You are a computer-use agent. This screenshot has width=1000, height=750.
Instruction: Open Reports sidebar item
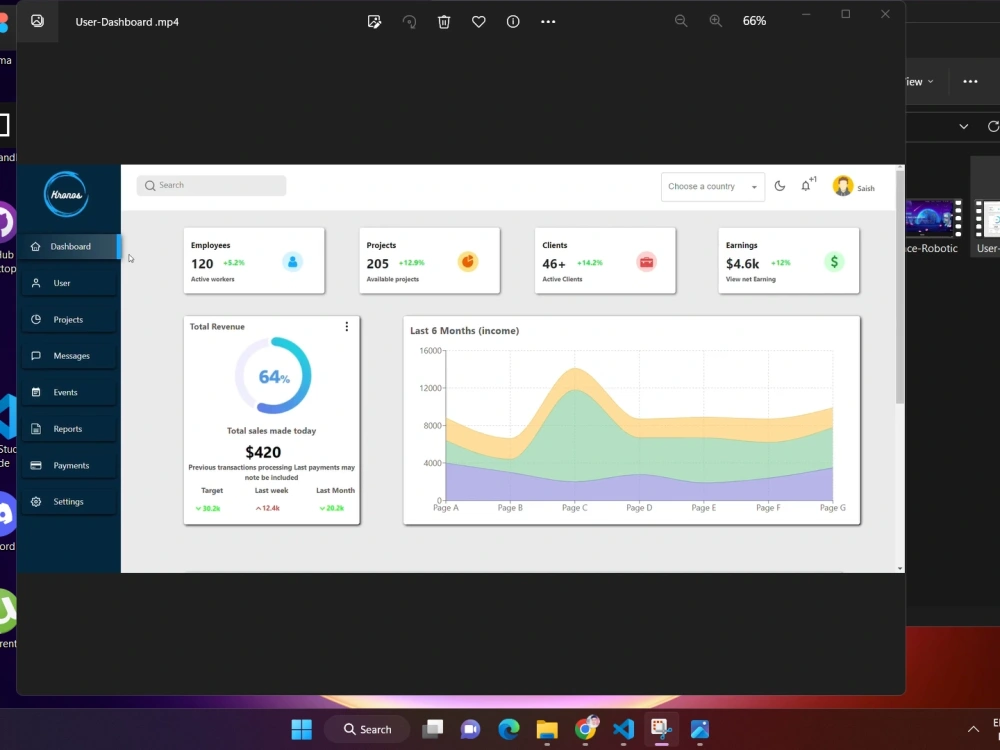[70, 429]
